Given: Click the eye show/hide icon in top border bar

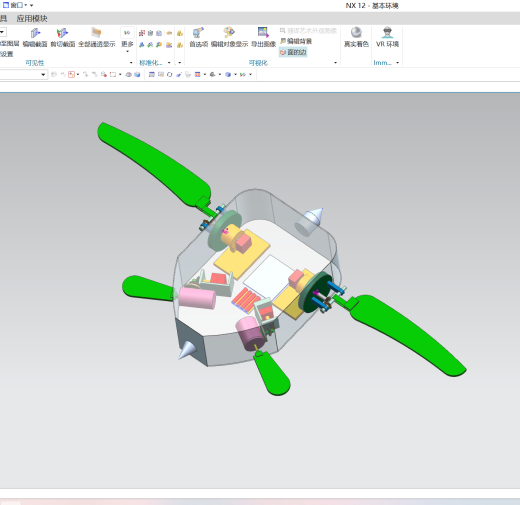Looking at the screenshot, I should click(x=128, y=74).
